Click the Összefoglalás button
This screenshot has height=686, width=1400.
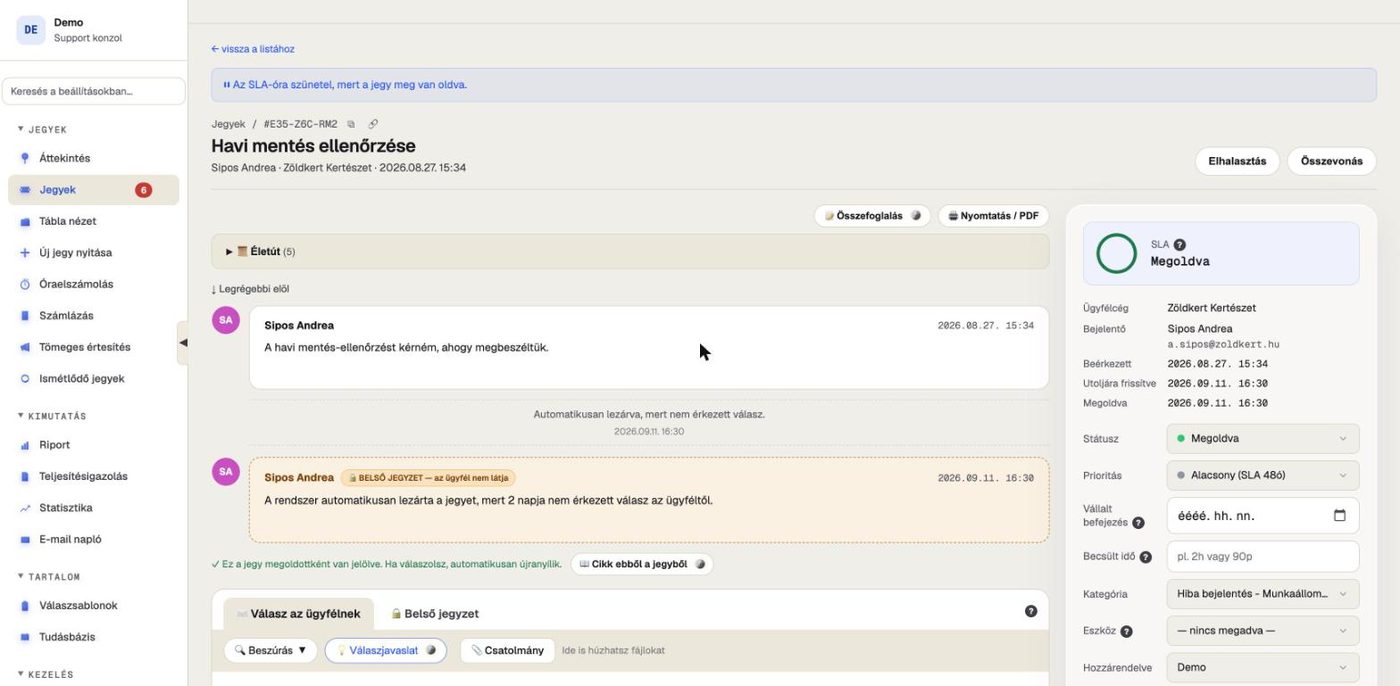[872, 216]
